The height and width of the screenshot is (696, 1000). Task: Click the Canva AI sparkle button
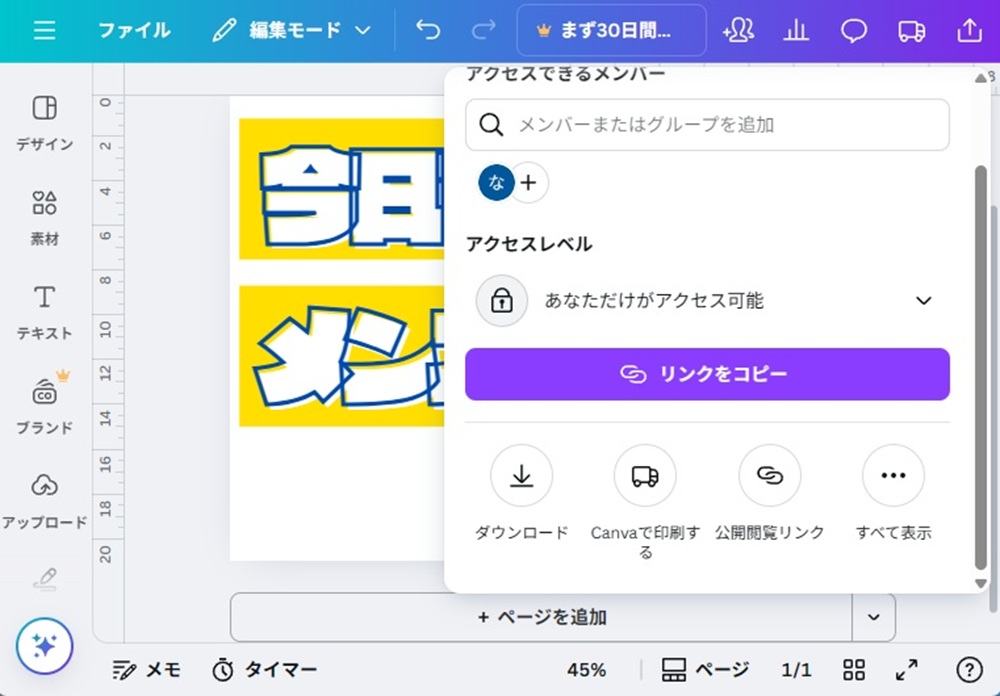coord(45,646)
